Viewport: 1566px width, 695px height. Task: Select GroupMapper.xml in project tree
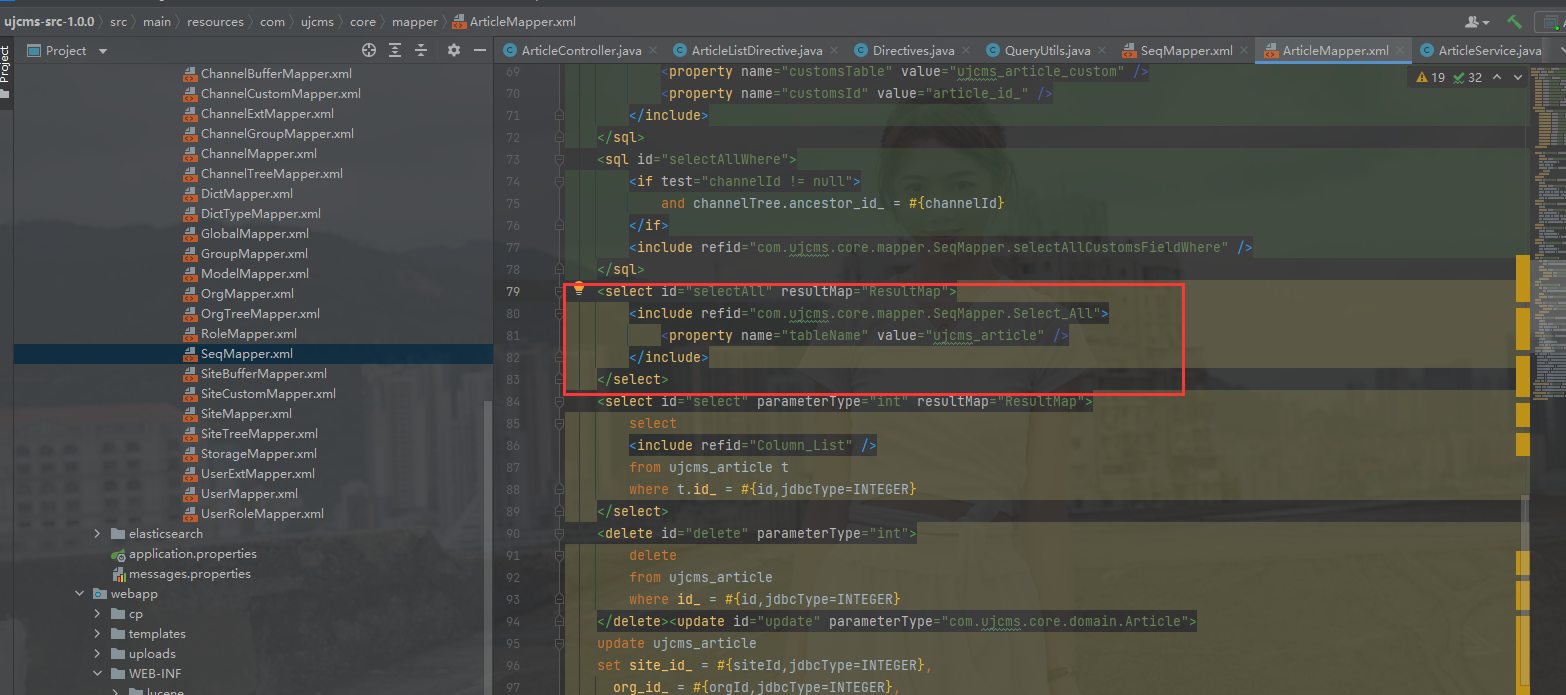click(x=254, y=254)
